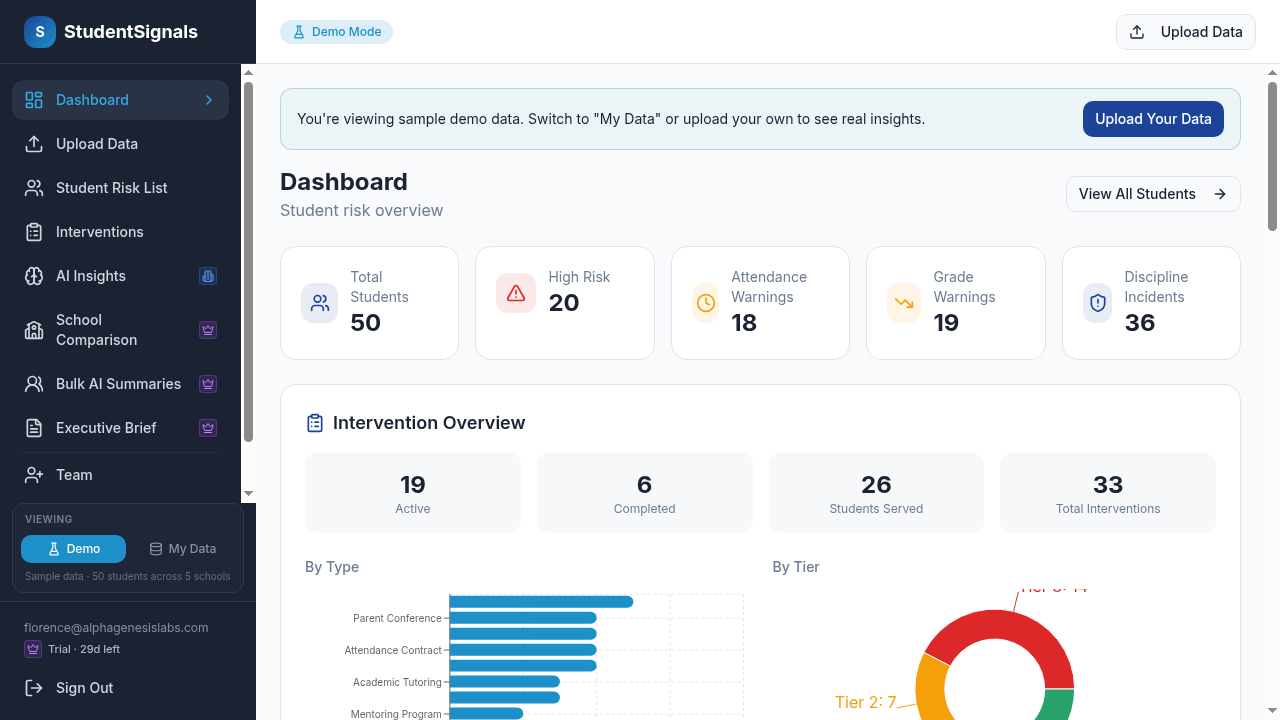Click the Bulk AI Summaries user icon
This screenshot has width=1280, height=720.
coord(34,384)
